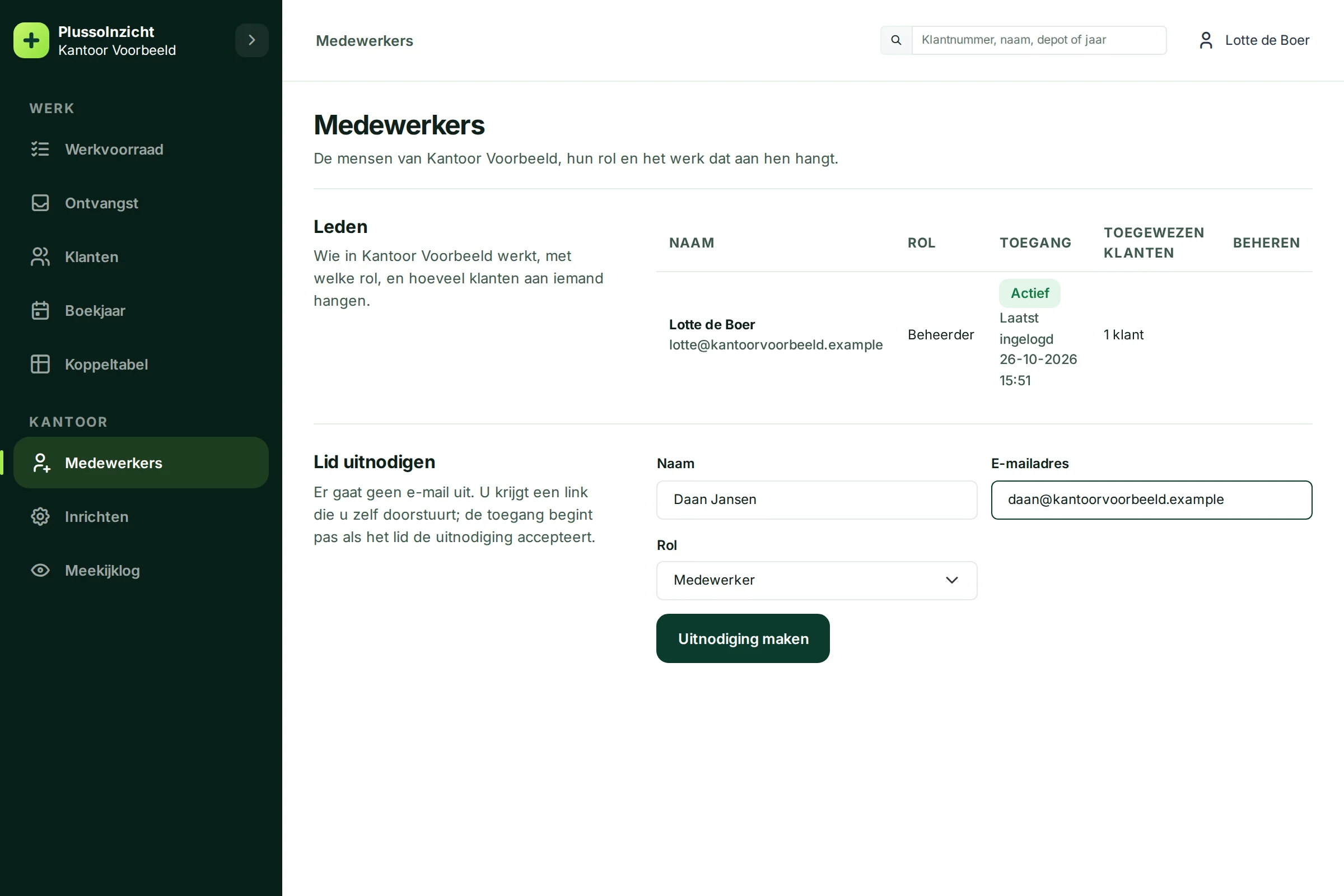Click the search magnifier icon

tap(896, 40)
